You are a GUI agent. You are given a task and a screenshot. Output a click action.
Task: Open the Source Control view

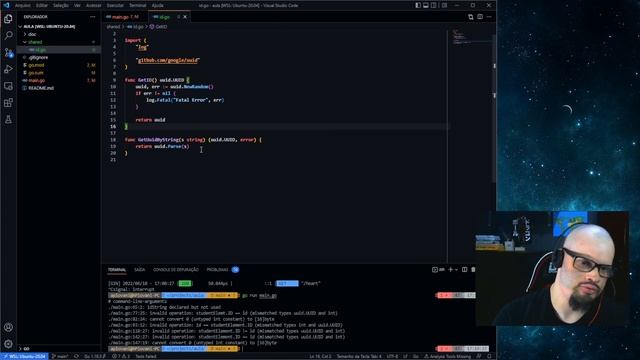[8, 52]
